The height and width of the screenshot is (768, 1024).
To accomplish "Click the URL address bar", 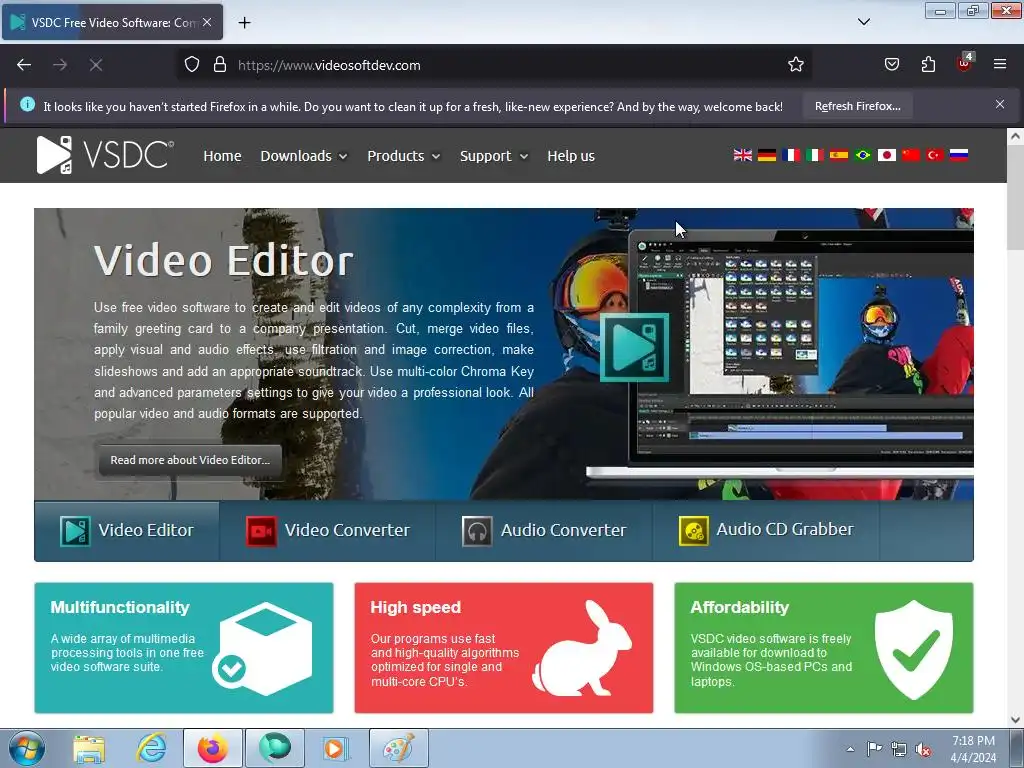I will 496,65.
